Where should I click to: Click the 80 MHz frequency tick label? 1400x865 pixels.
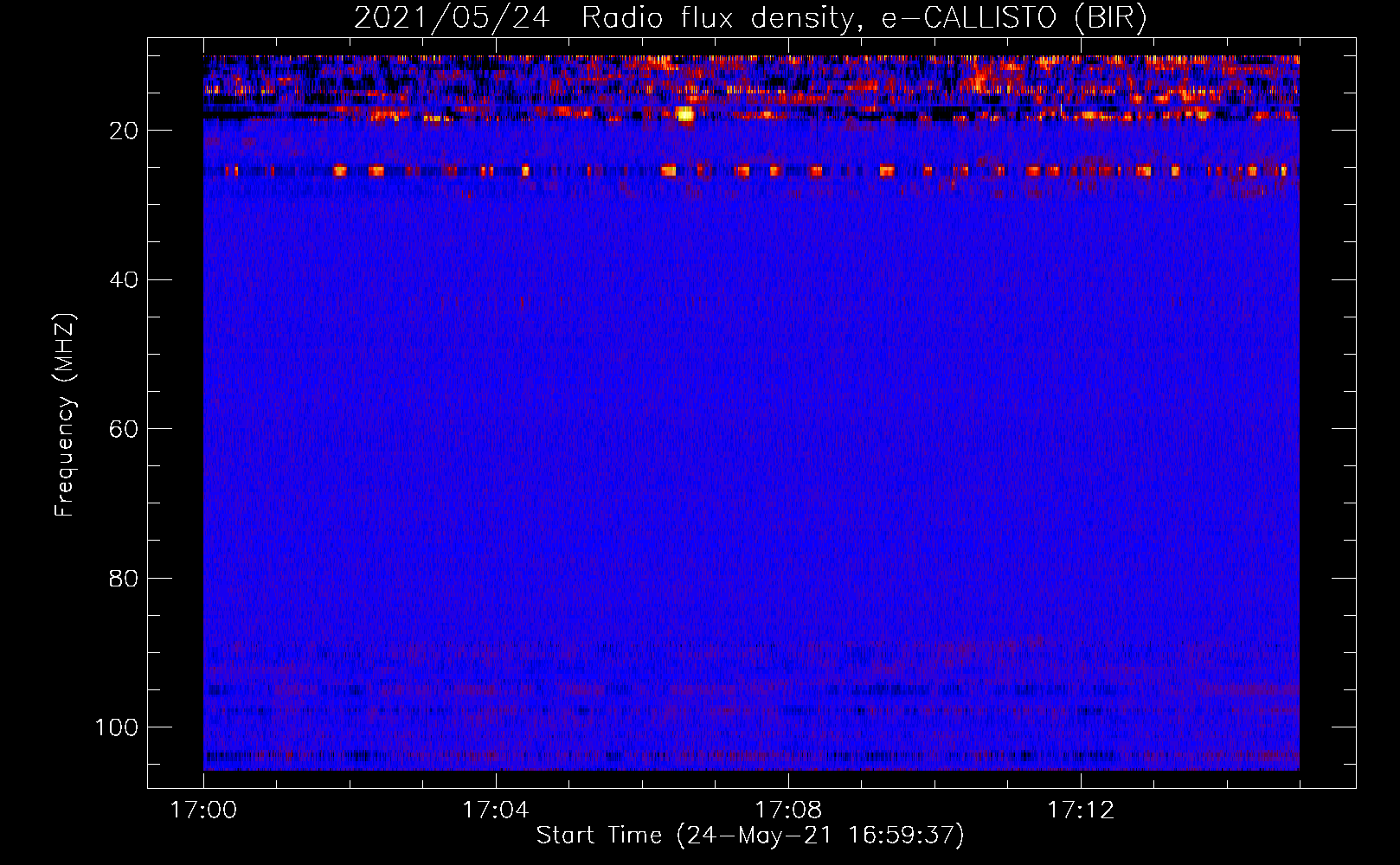[x=125, y=578]
